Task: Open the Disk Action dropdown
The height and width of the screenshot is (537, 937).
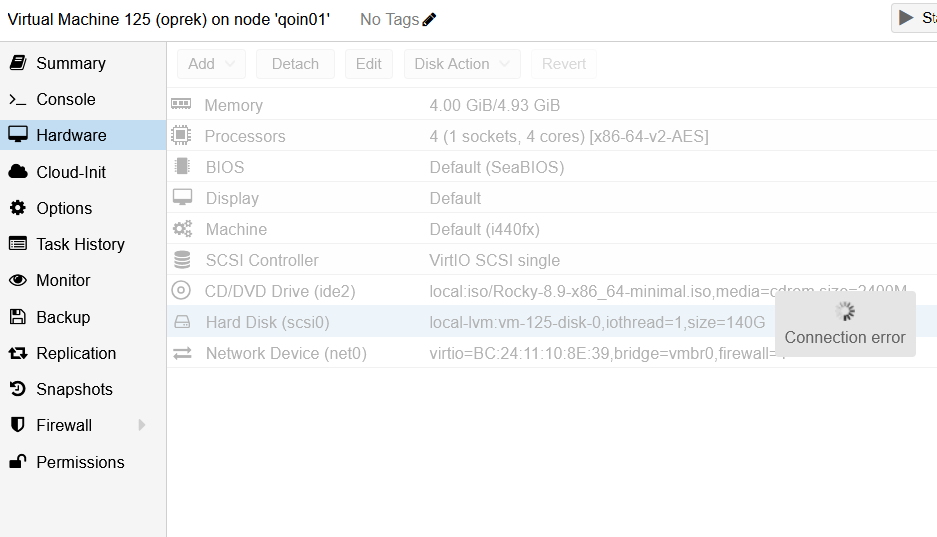Action: click(x=462, y=64)
